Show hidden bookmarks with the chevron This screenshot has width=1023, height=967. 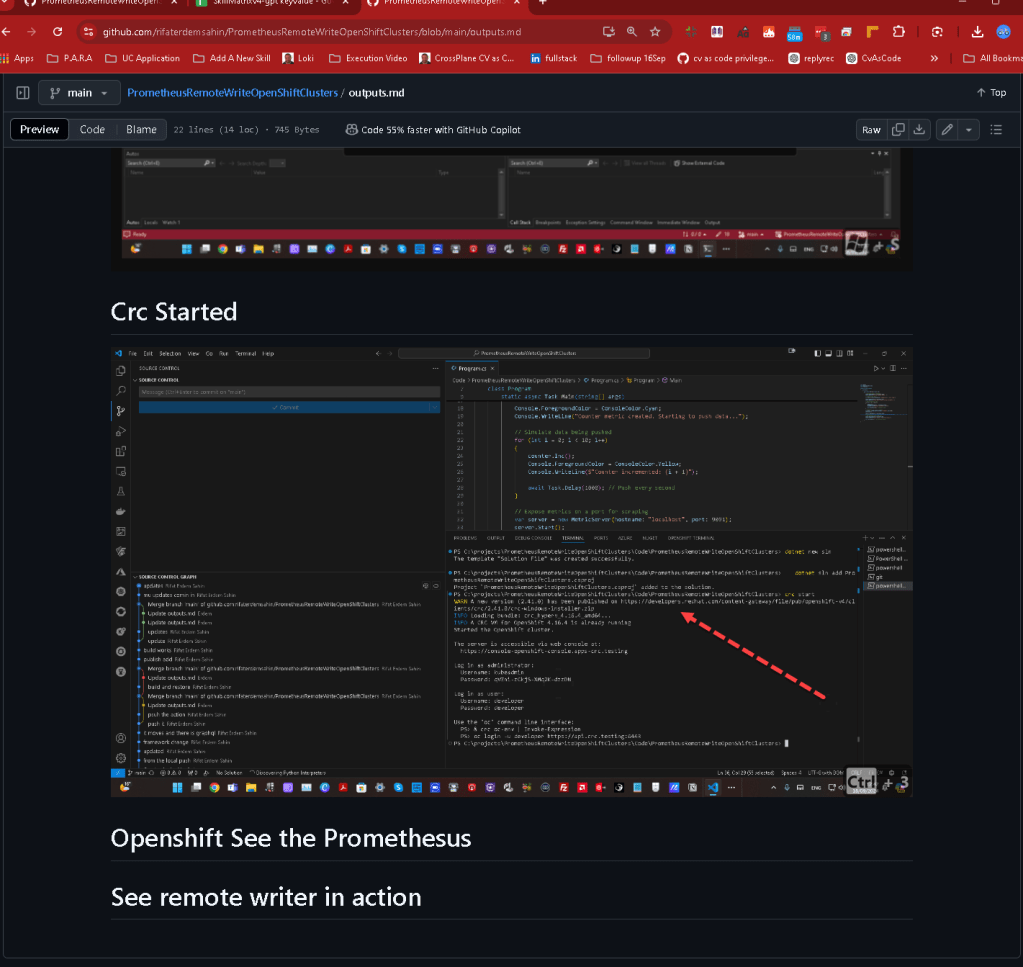934,58
